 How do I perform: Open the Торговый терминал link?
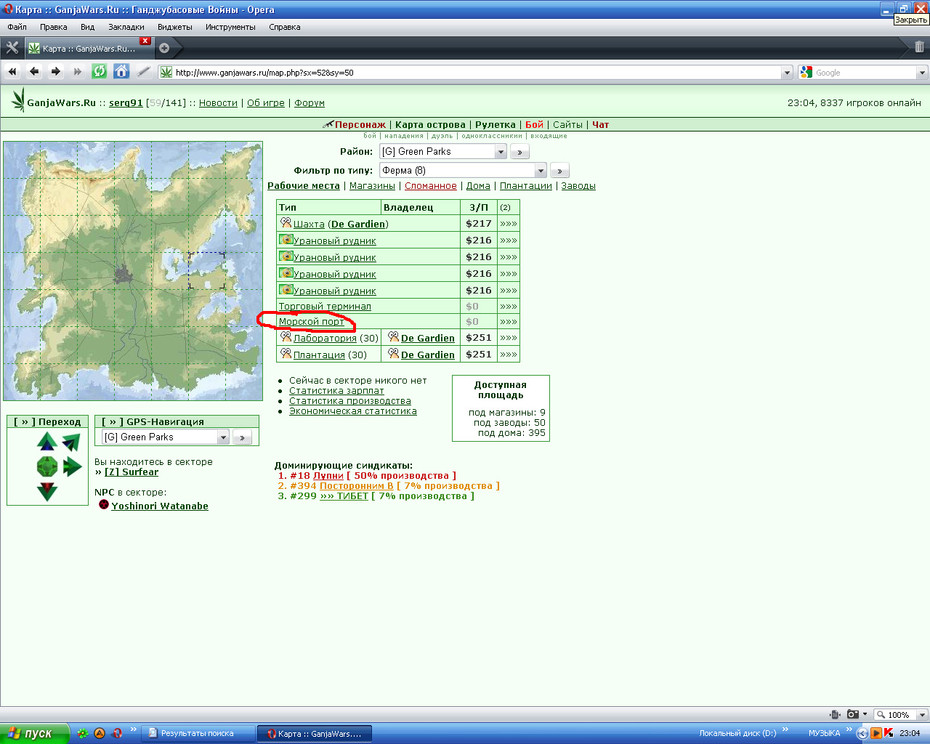tap(325, 306)
